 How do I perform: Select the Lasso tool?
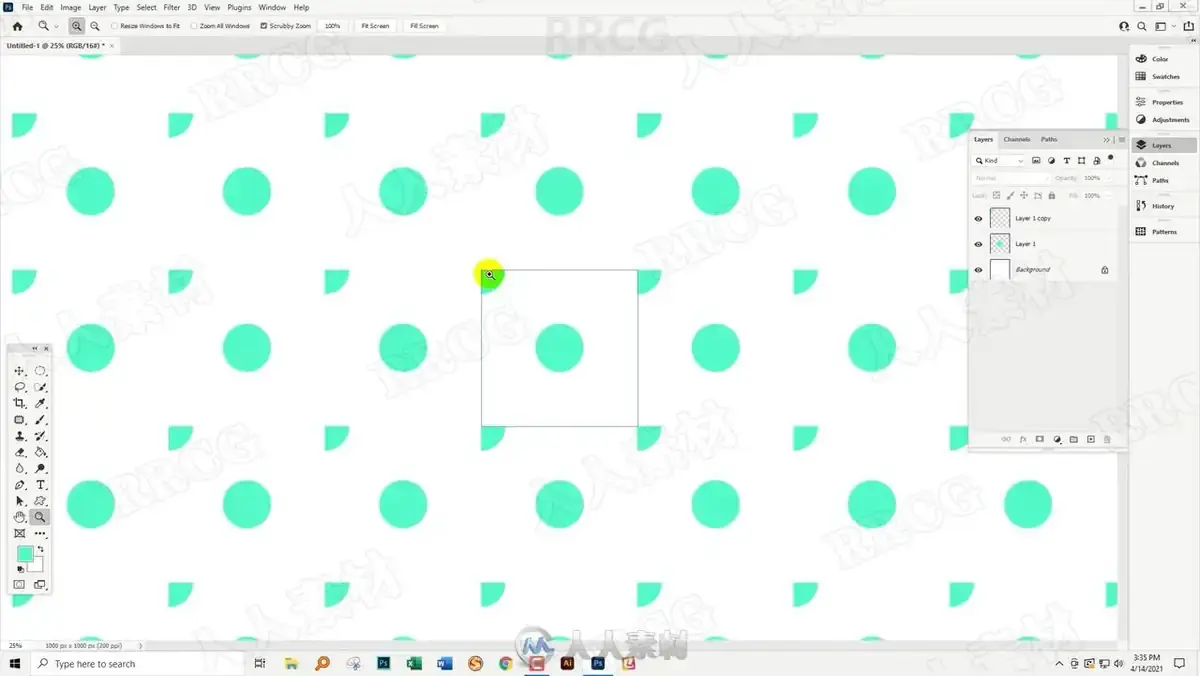click(19, 387)
